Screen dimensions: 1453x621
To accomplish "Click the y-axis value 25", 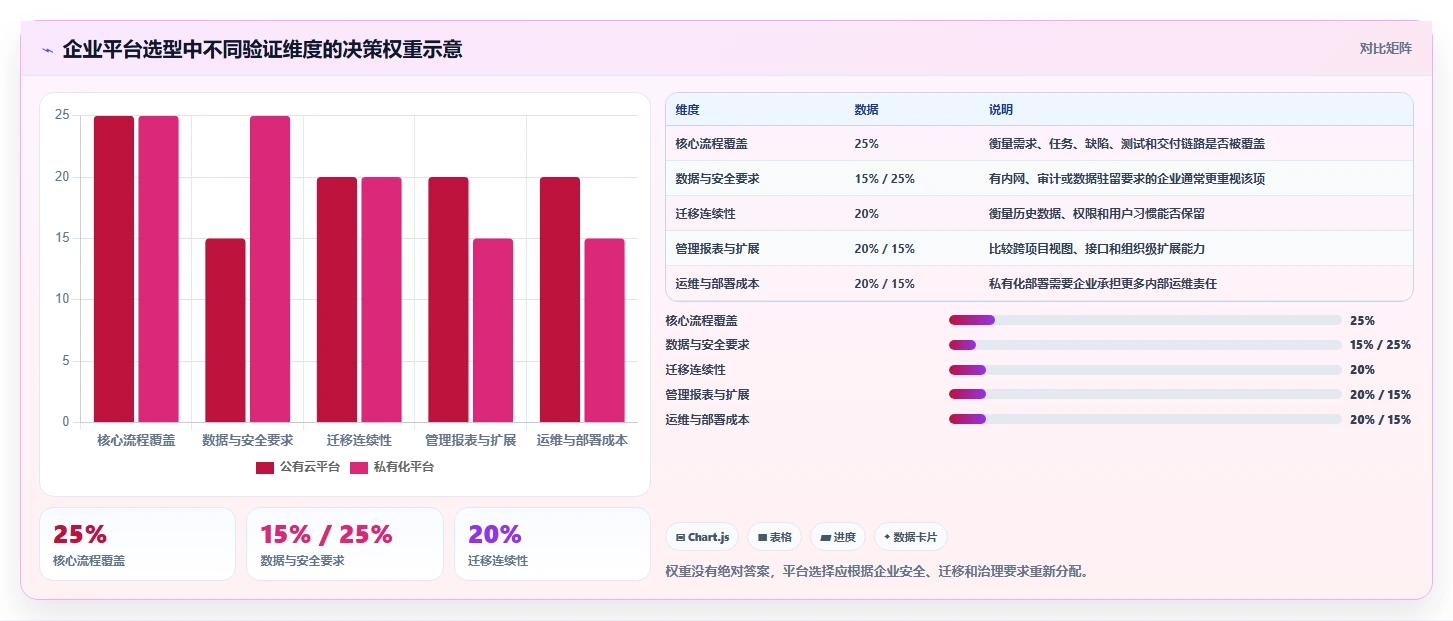I will tap(62, 115).
